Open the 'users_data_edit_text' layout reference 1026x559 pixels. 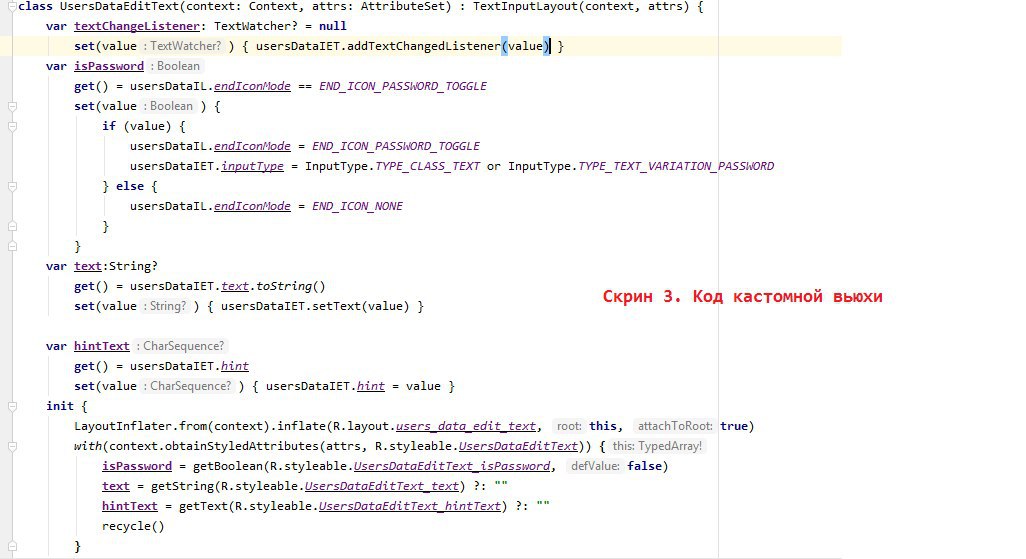click(x=465, y=426)
